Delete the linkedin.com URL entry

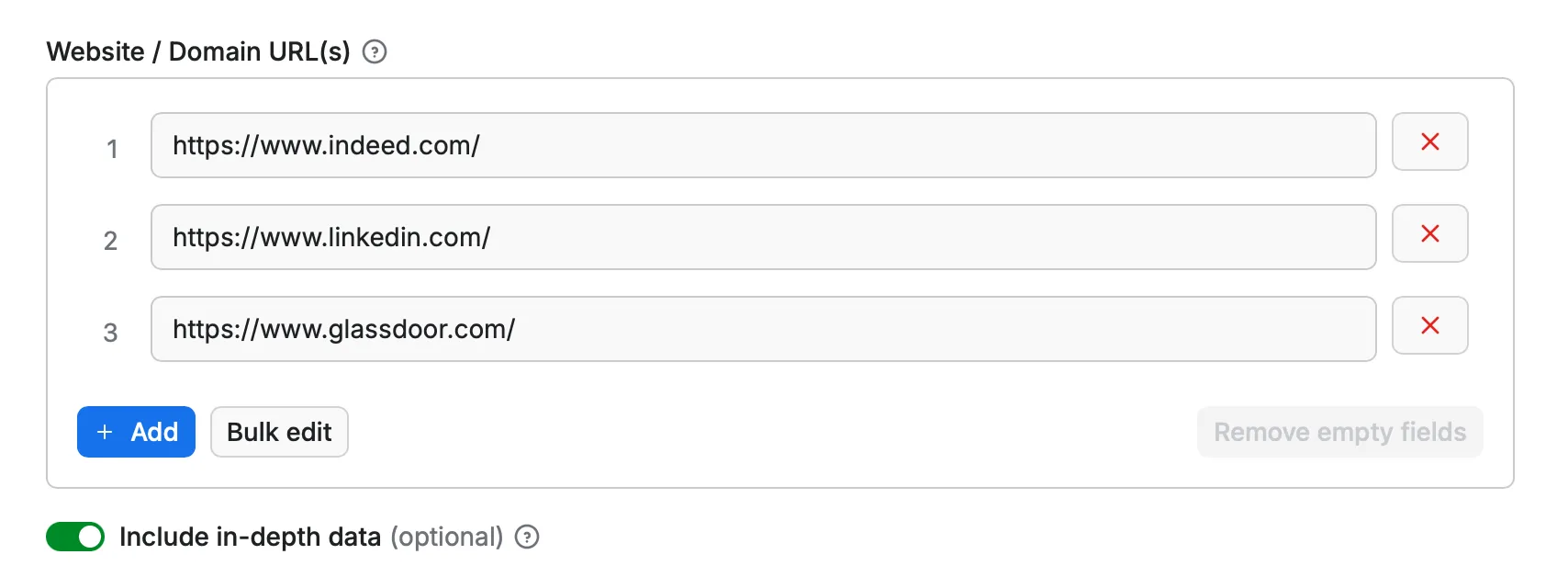click(x=1429, y=233)
